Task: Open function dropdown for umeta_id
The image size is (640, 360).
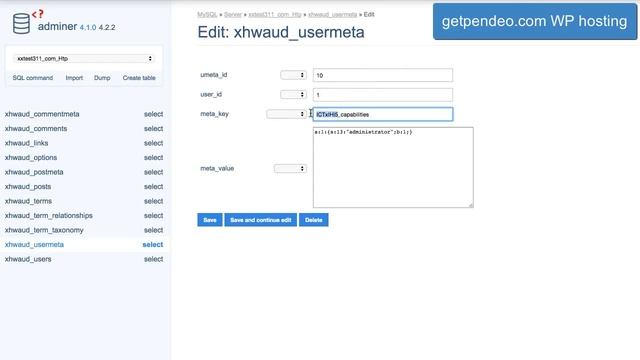Action: (x=293, y=75)
